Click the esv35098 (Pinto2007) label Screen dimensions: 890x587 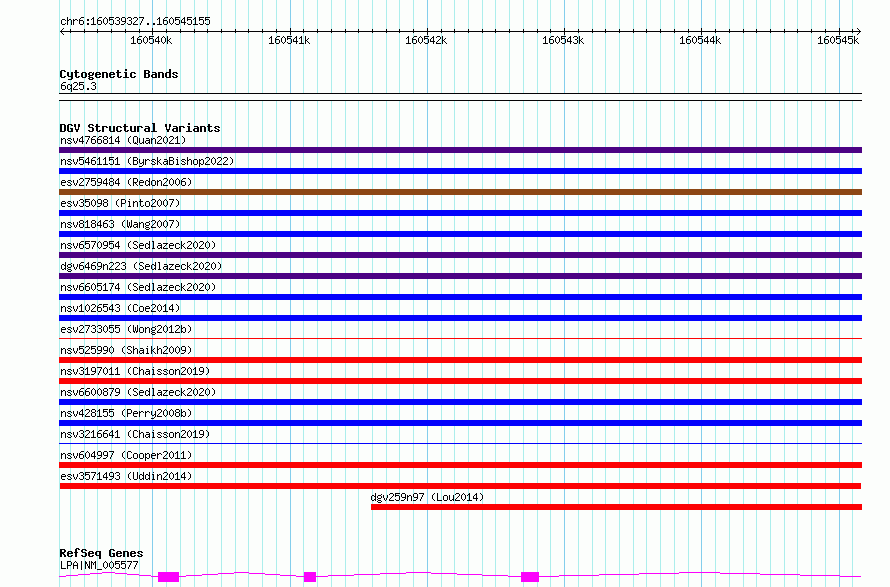[120, 203]
